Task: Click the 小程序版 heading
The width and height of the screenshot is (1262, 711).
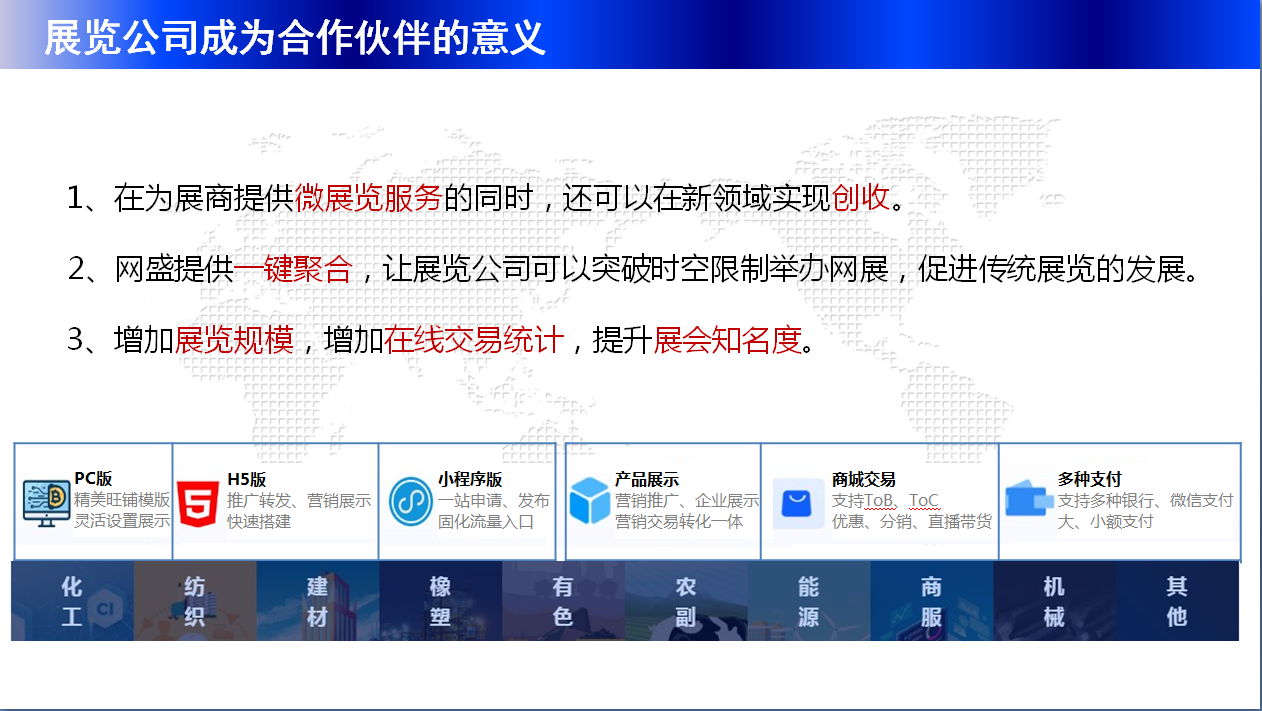Action: [469, 480]
